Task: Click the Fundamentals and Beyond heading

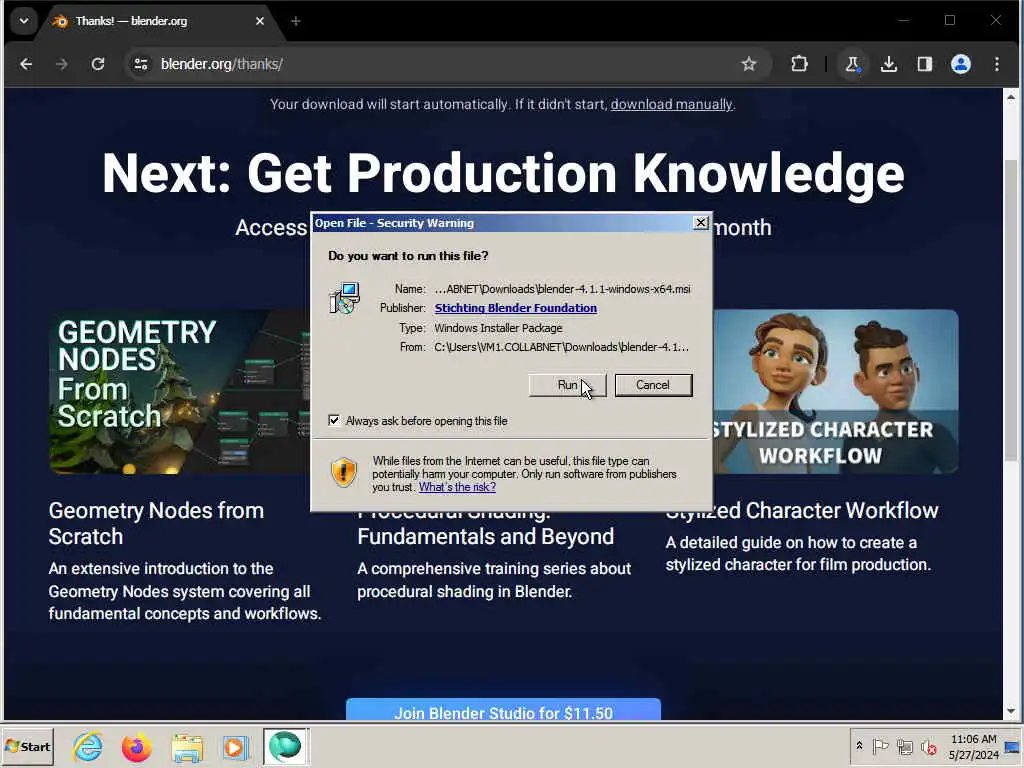Action: click(485, 536)
